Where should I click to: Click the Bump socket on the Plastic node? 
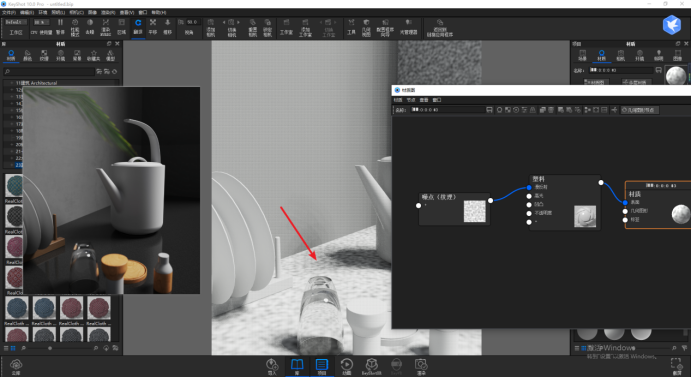[529, 204]
